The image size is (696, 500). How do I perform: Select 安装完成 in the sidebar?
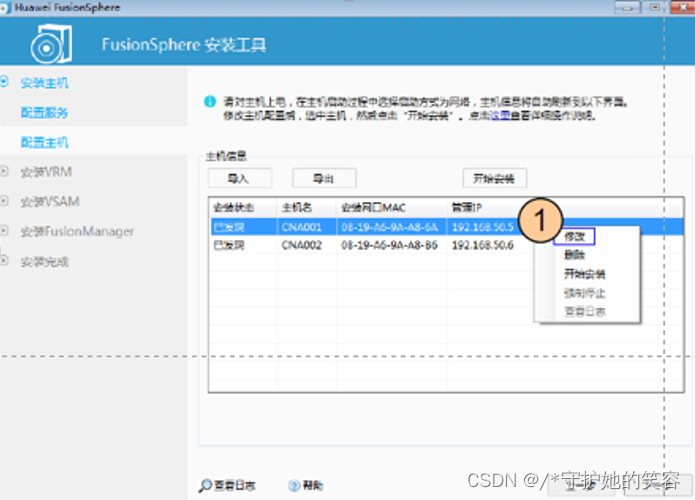pyautogui.click(x=44, y=262)
